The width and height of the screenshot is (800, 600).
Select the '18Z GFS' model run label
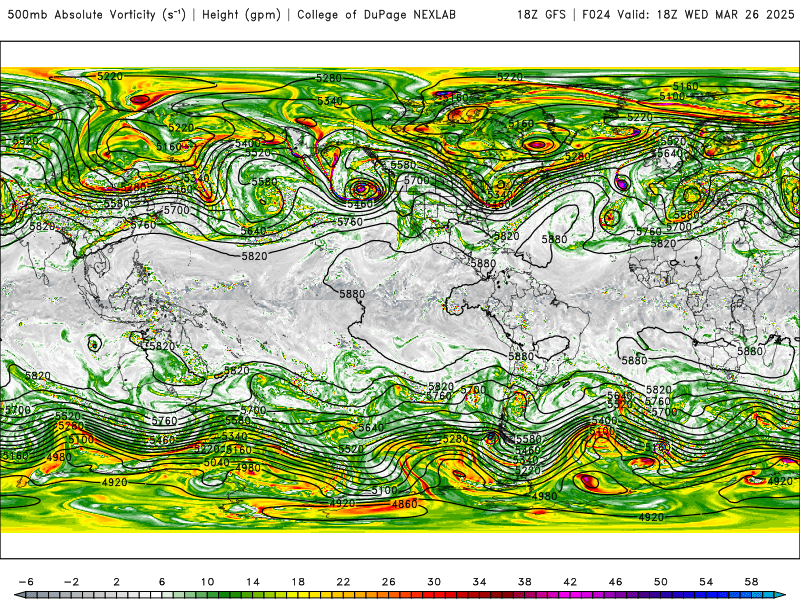[x=541, y=15]
